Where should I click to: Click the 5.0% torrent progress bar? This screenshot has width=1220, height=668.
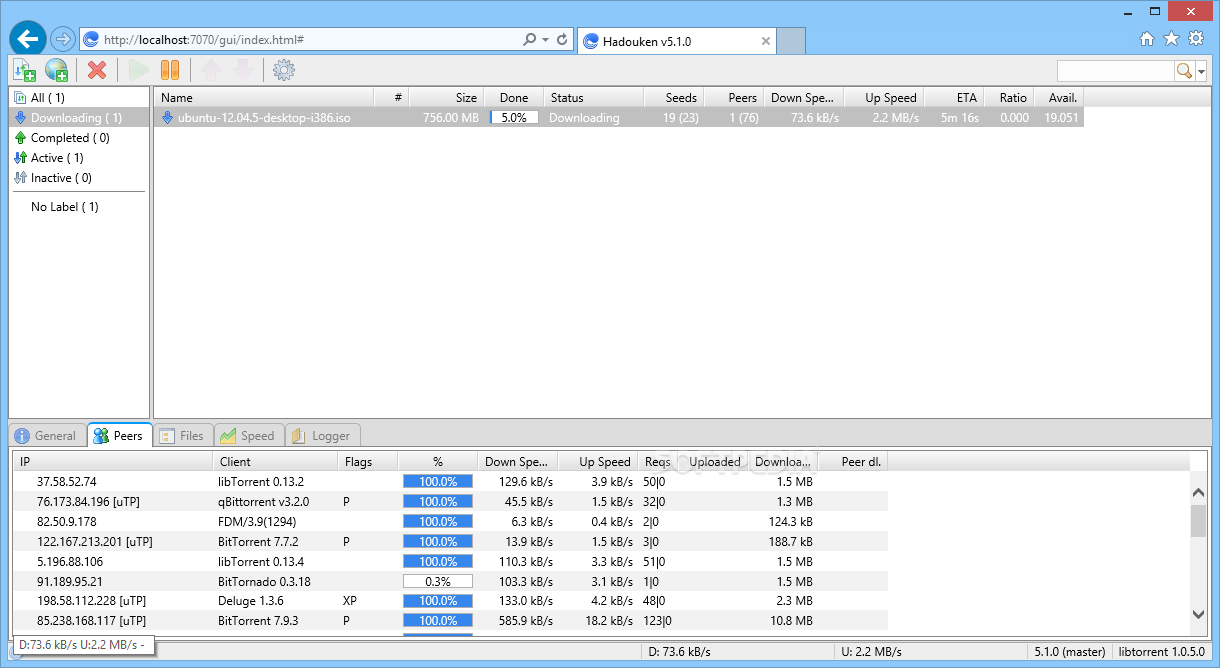coord(514,118)
